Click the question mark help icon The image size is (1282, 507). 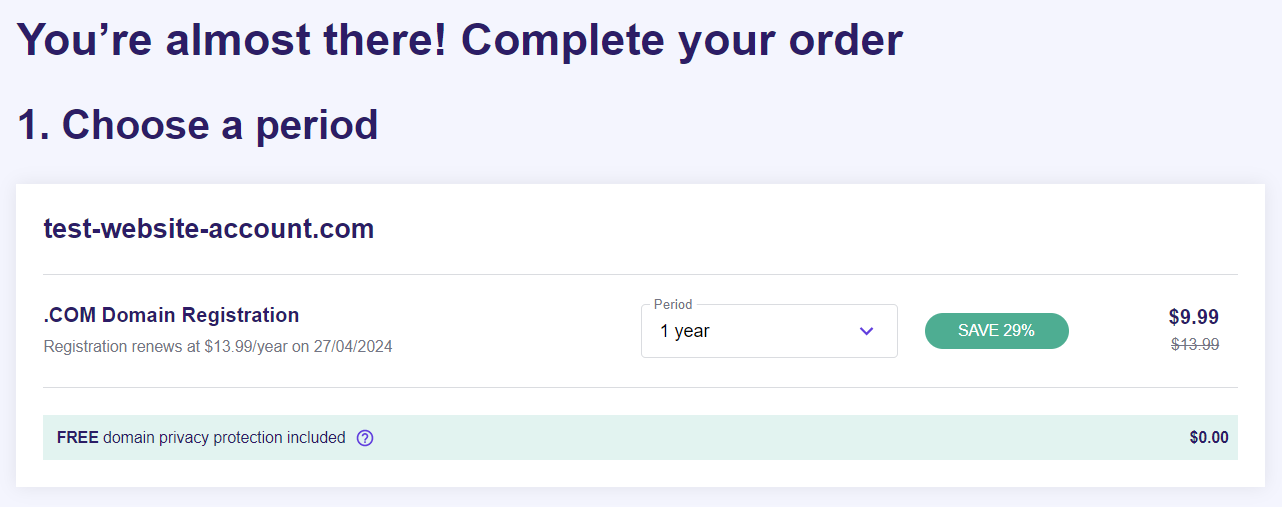365,438
